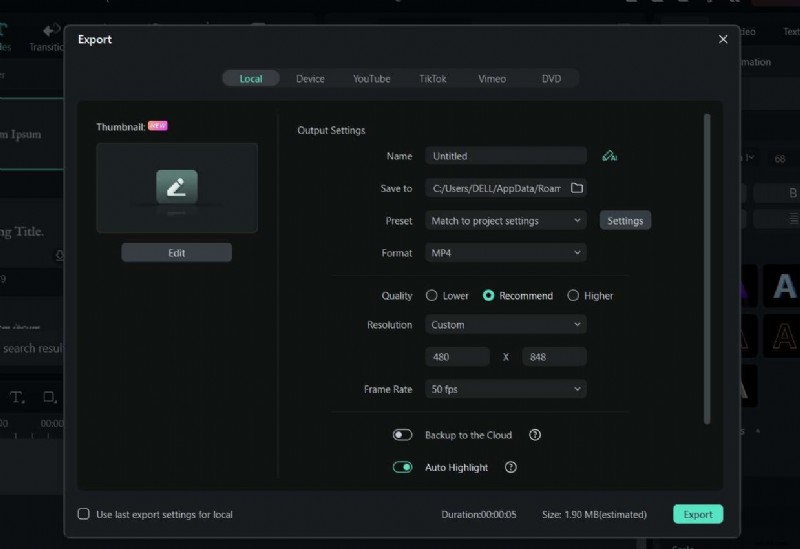The height and width of the screenshot is (549, 800).
Task: Expand the Resolution Custom dropdown
Action: [x=506, y=325]
